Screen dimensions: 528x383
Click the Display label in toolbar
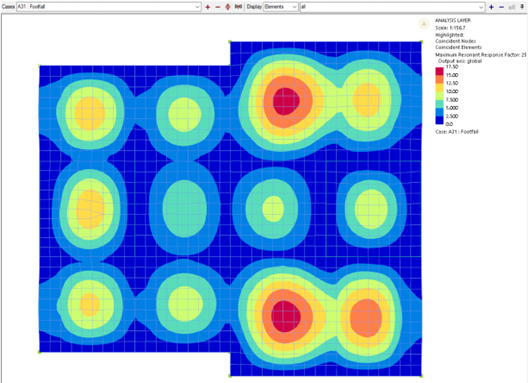coord(254,7)
